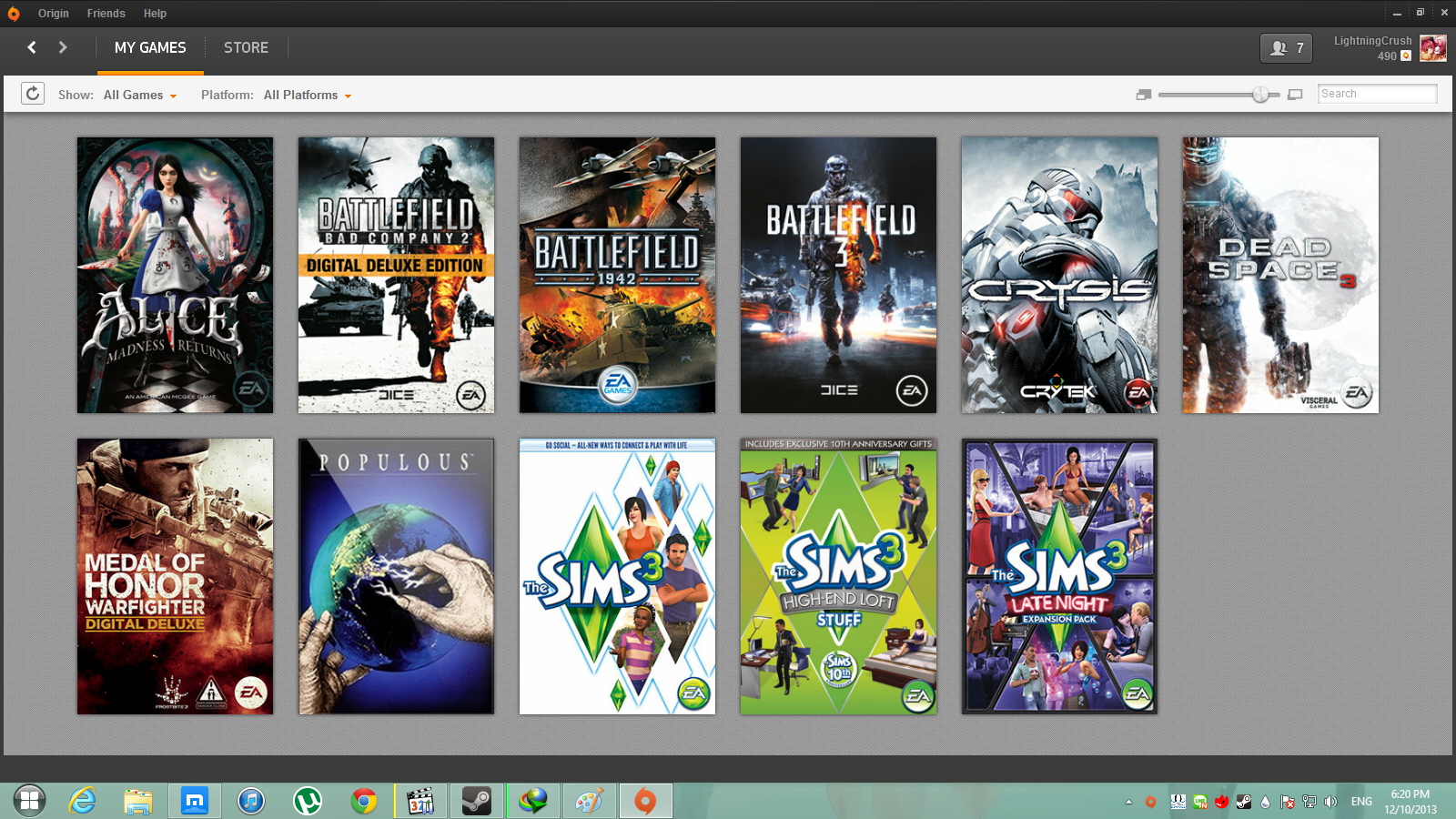Viewport: 1456px width, 819px height.
Task: Open Internet Download Manager taskbar icon
Action: coord(533,801)
